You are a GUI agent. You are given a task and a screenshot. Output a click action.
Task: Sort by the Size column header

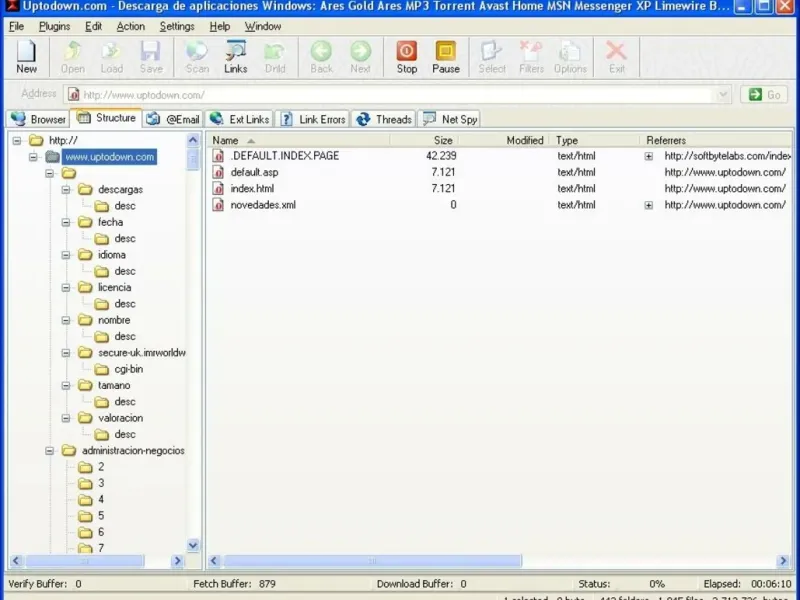click(x=423, y=140)
